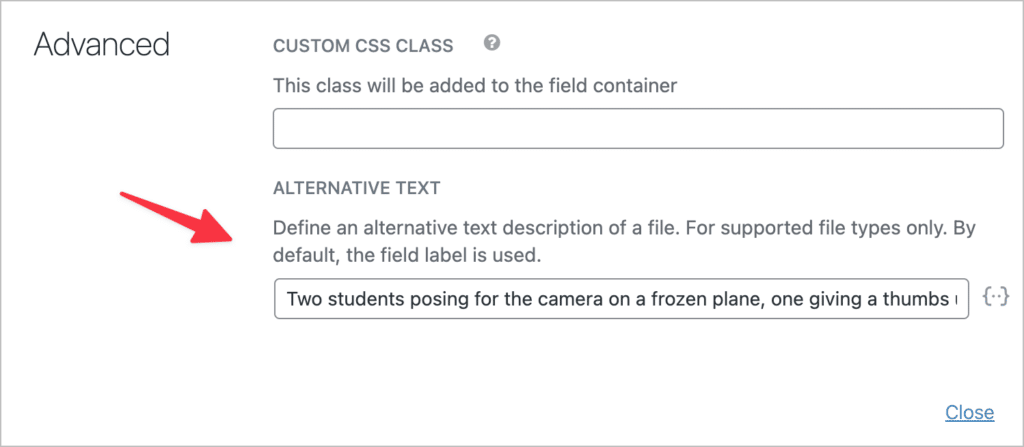
Task: Open merge tags picker beside alt text
Action: point(995,298)
